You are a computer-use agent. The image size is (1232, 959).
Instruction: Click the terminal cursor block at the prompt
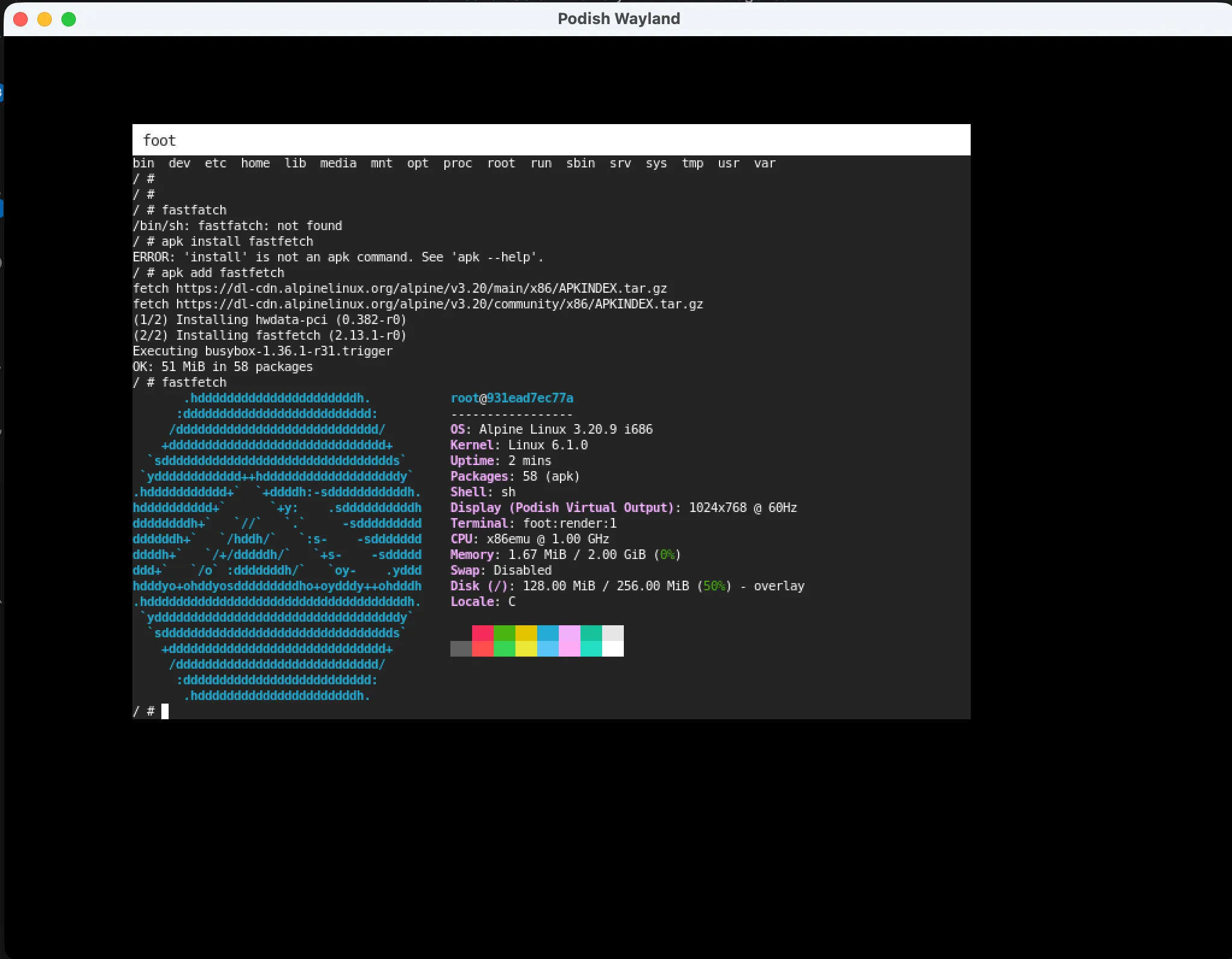click(165, 711)
